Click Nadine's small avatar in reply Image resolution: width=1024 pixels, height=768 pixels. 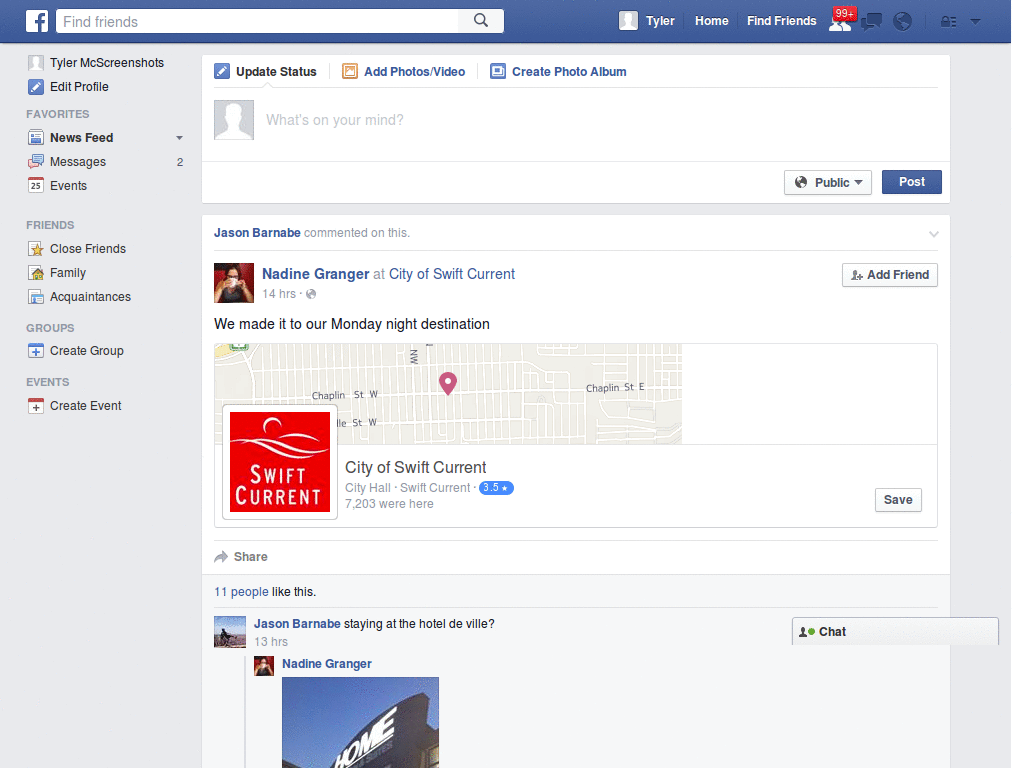pyautogui.click(x=264, y=666)
